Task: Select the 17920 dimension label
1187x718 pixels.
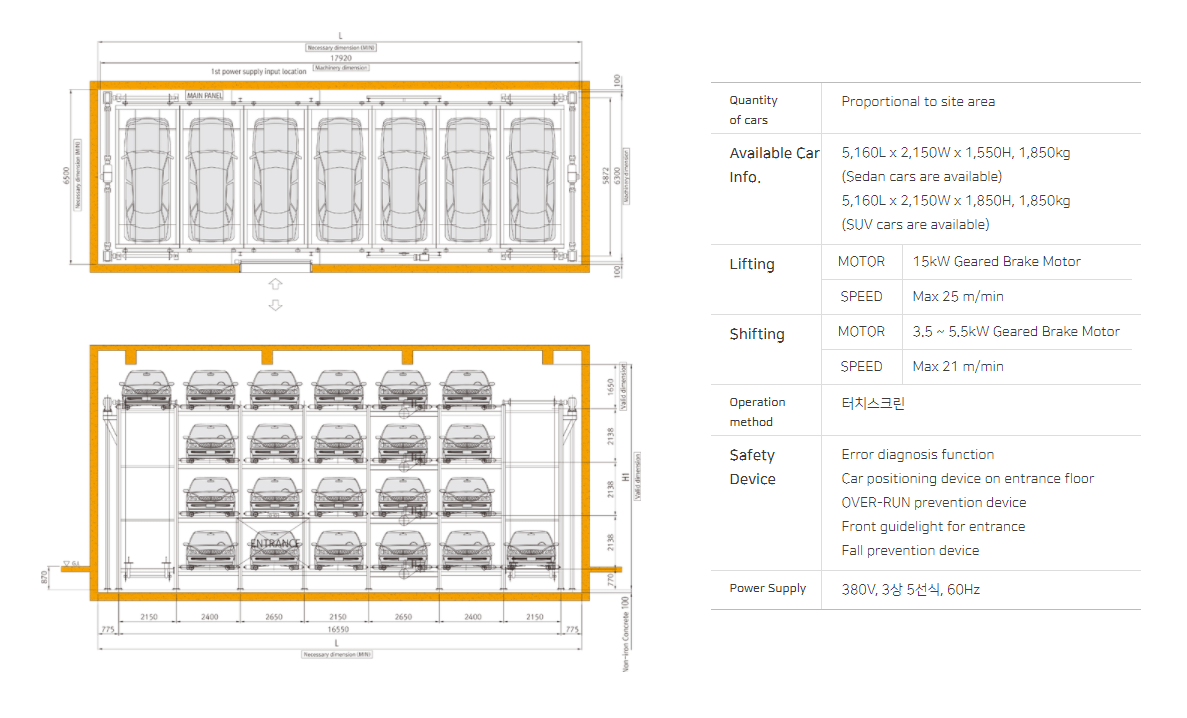Action: click(x=340, y=59)
